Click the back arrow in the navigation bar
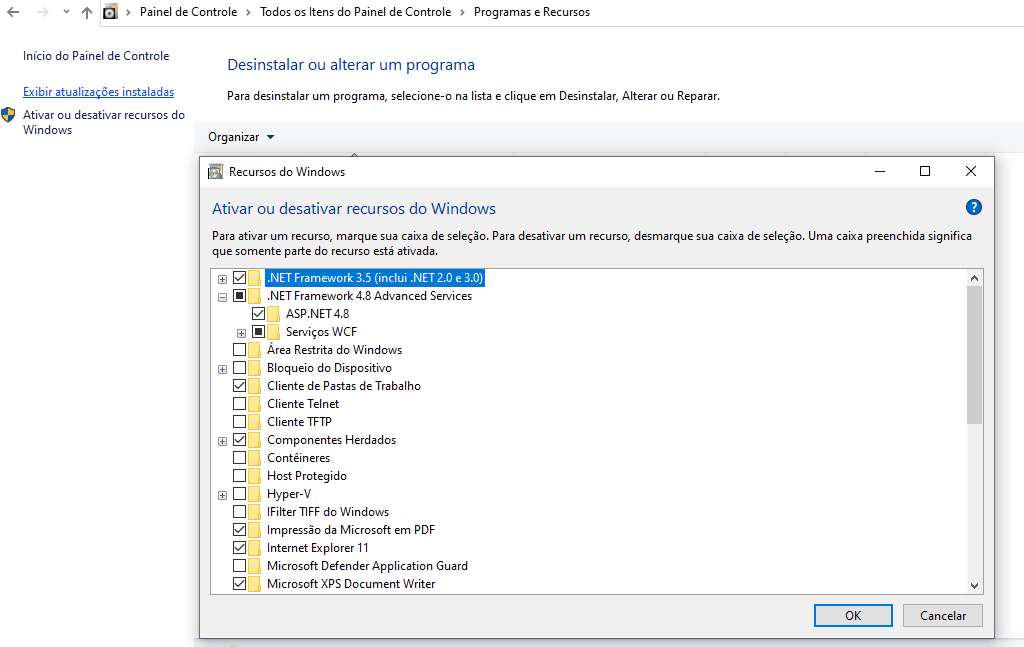Viewport: 1024px width, 647px height. pos(13,12)
